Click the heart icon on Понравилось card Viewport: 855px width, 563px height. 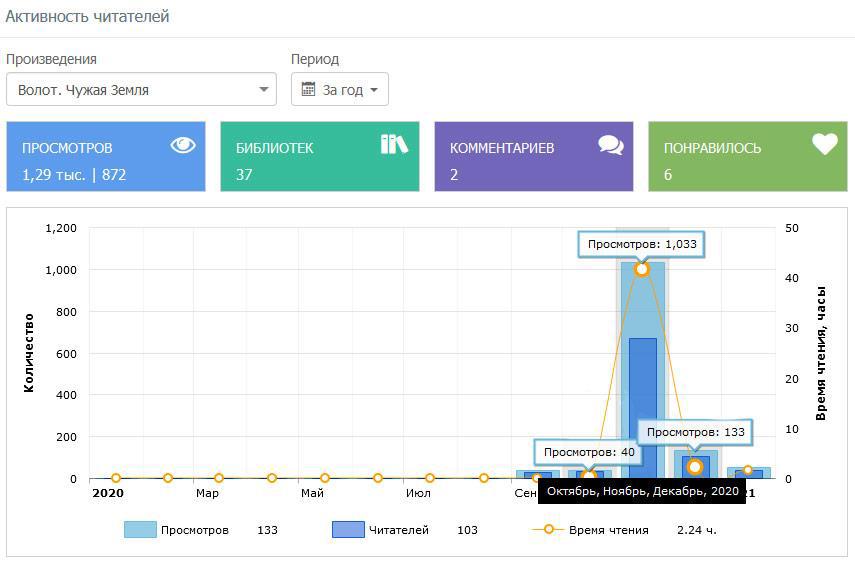click(x=824, y=145)
